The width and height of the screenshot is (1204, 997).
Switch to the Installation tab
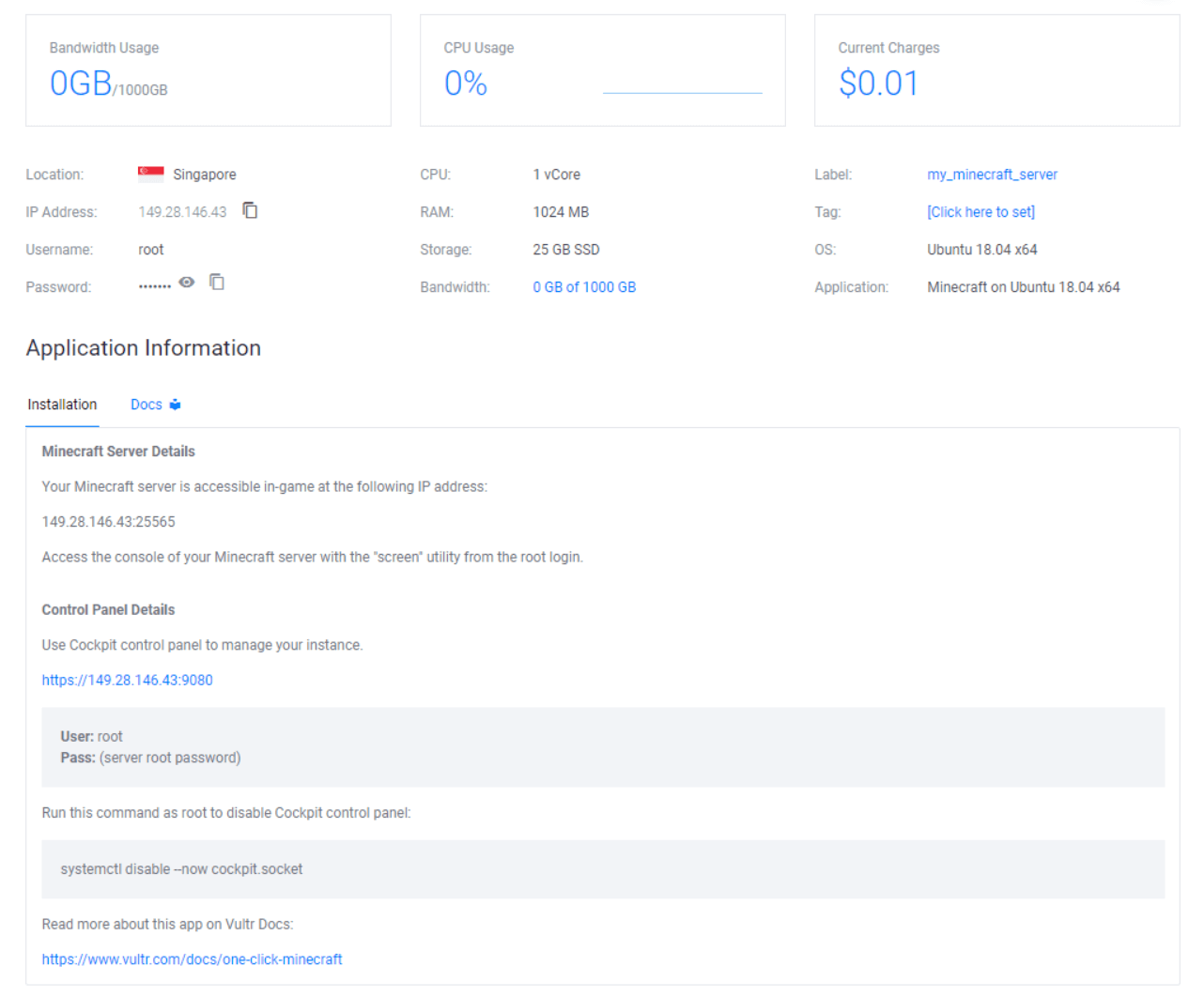coord(62,405)
